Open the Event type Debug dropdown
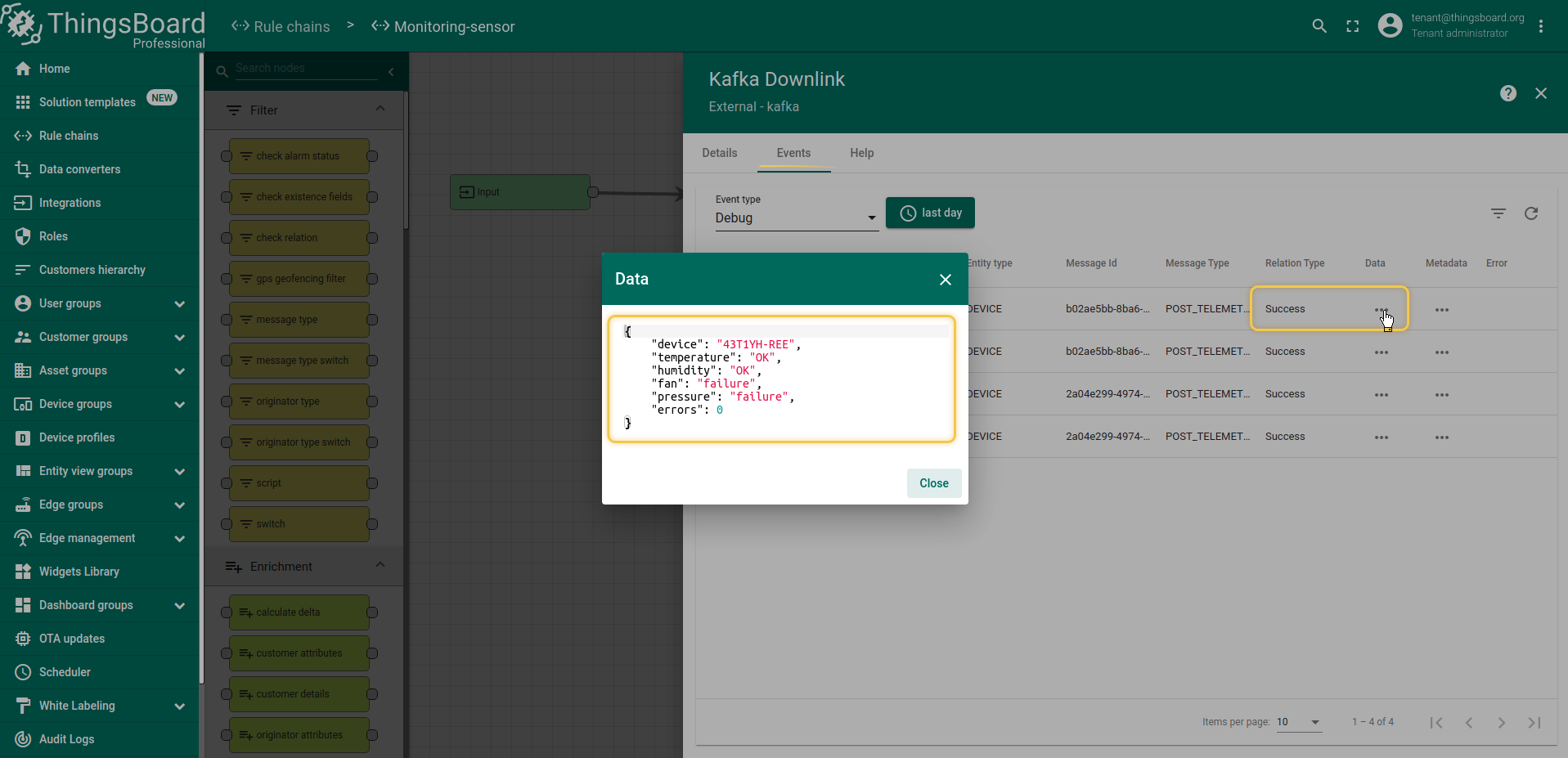The image size is (1568, 758). pyautogui.click(x=795, y=218)
